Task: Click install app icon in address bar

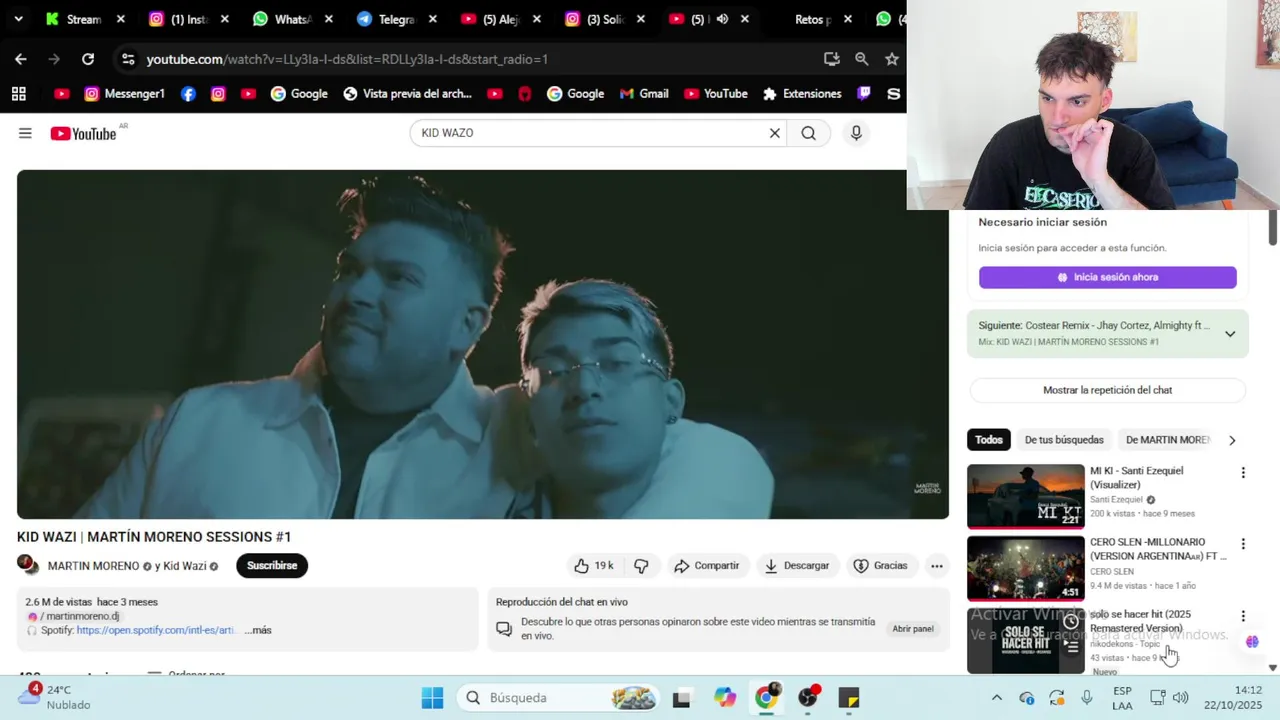Action: pos(831,59)
